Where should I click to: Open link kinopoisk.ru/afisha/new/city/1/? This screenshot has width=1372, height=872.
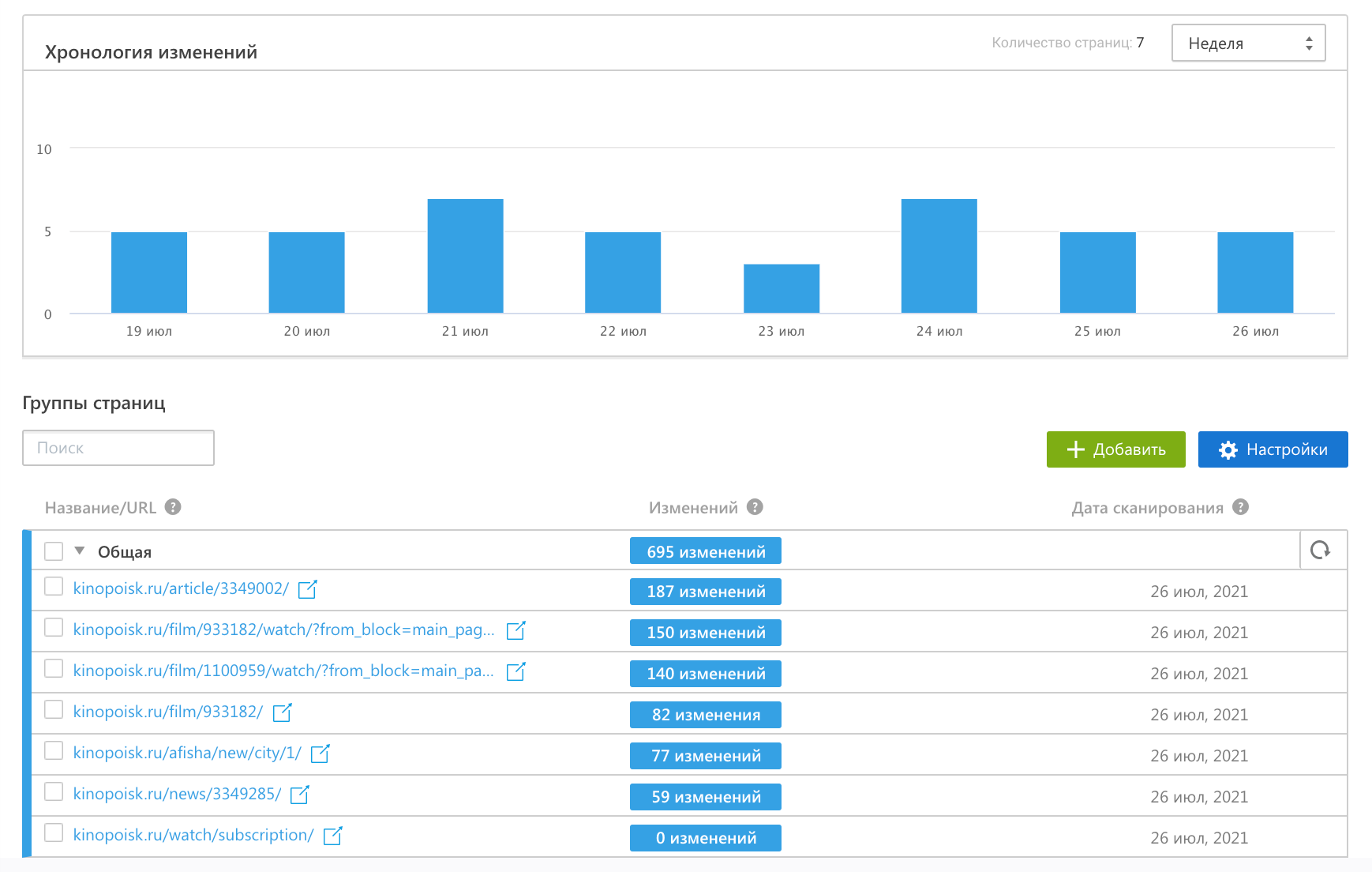tap(187, 753)
